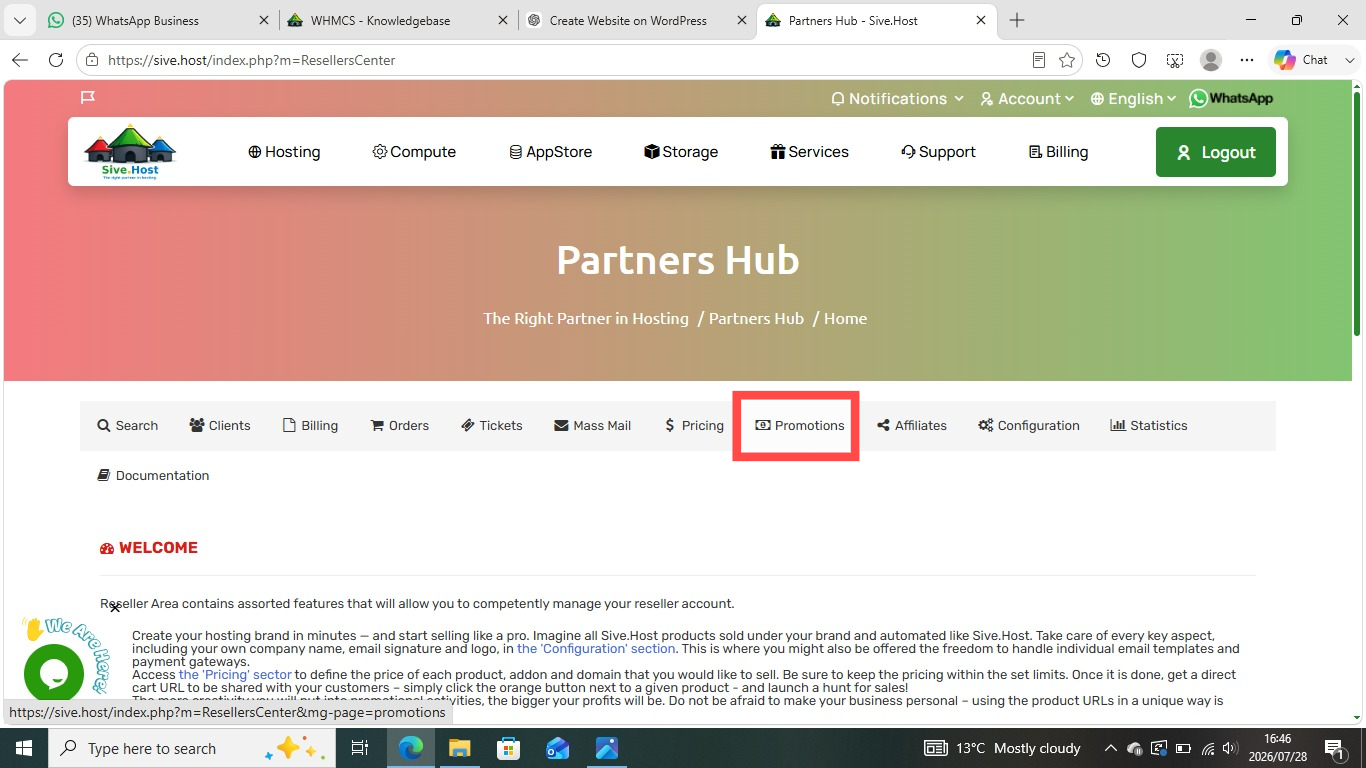Open File Explorer from the taskbar

[459, 748]
